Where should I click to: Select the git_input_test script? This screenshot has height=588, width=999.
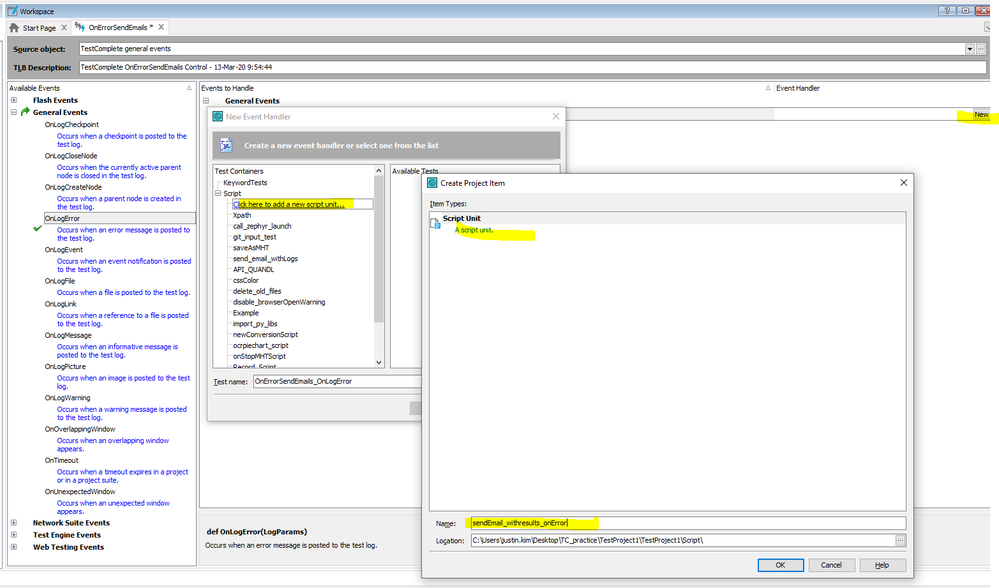254,237
